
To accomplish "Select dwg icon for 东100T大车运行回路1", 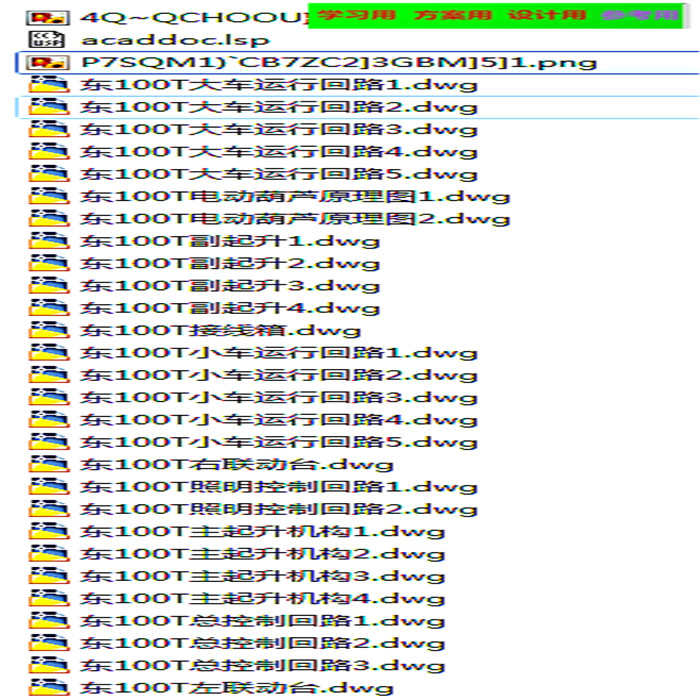I will point(49,85).
